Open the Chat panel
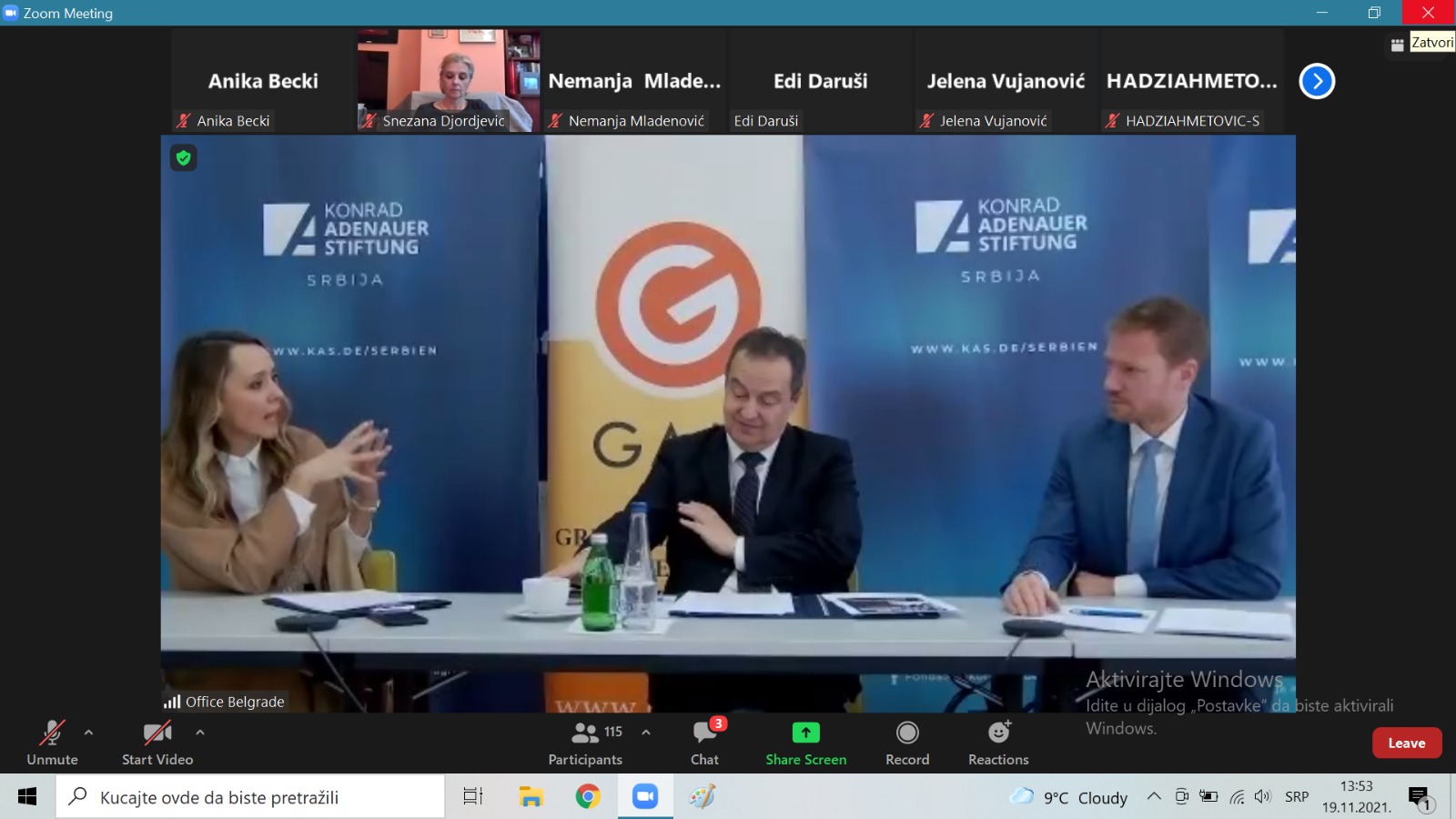Image resolution: width=1456 pixels, height=819 pixels. (704, 743)
